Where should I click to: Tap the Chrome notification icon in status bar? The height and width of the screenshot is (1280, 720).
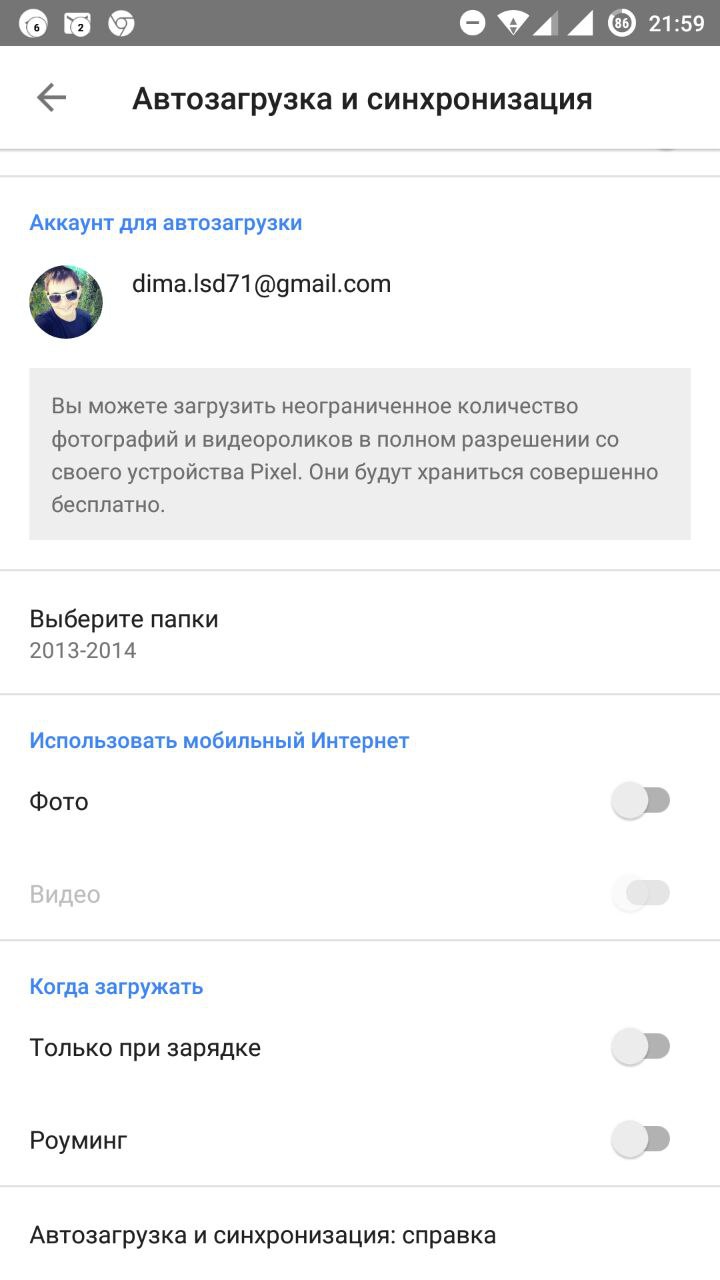(x=121, y=24)
